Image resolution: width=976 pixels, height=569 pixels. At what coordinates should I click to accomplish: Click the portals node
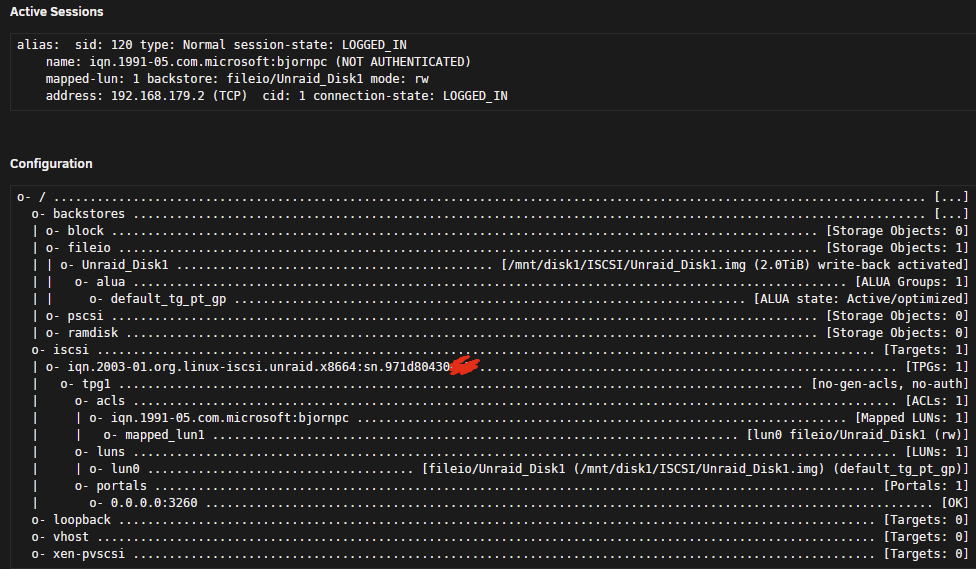point(121,486)
